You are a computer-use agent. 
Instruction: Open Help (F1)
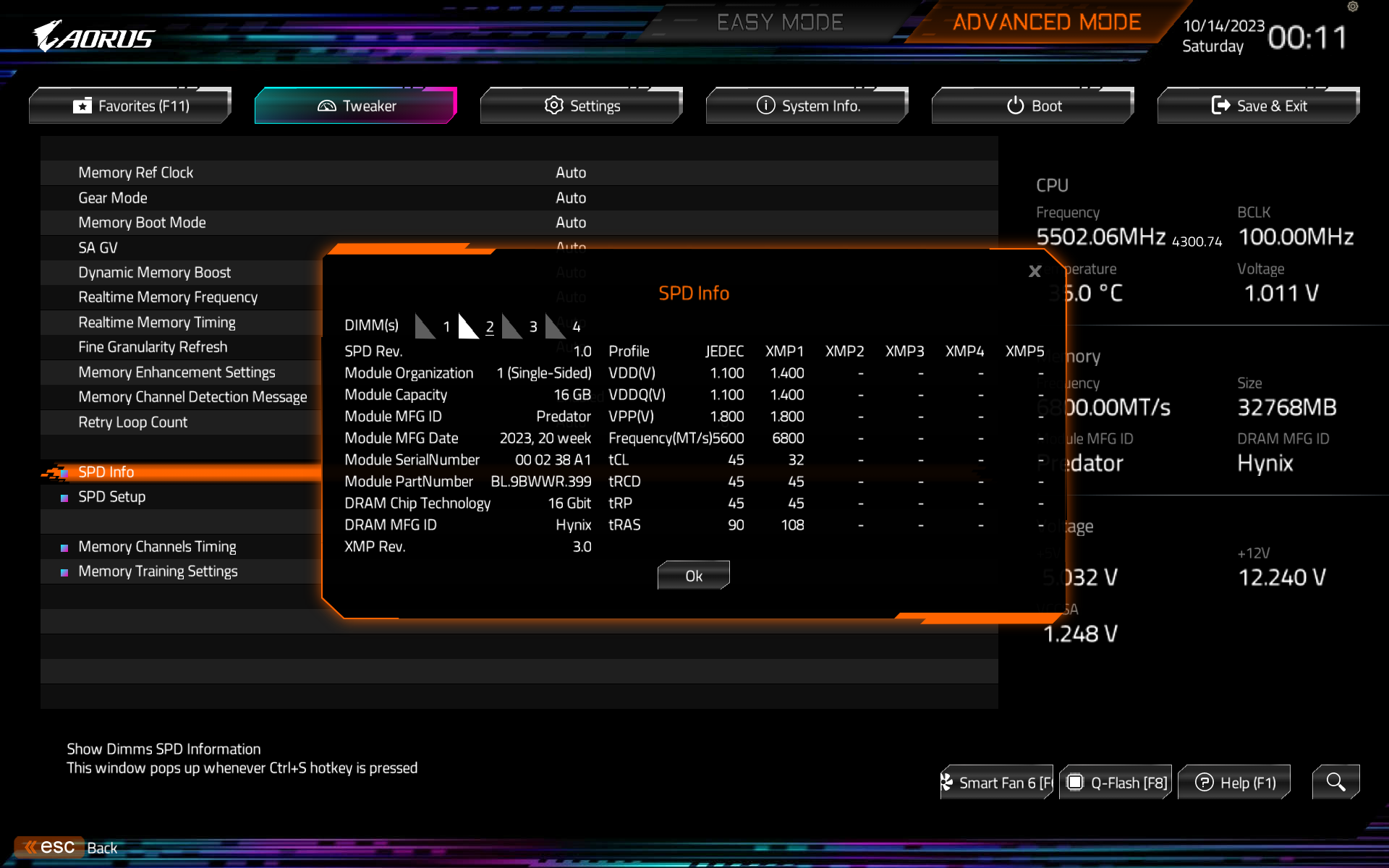tap(1234, 782)
